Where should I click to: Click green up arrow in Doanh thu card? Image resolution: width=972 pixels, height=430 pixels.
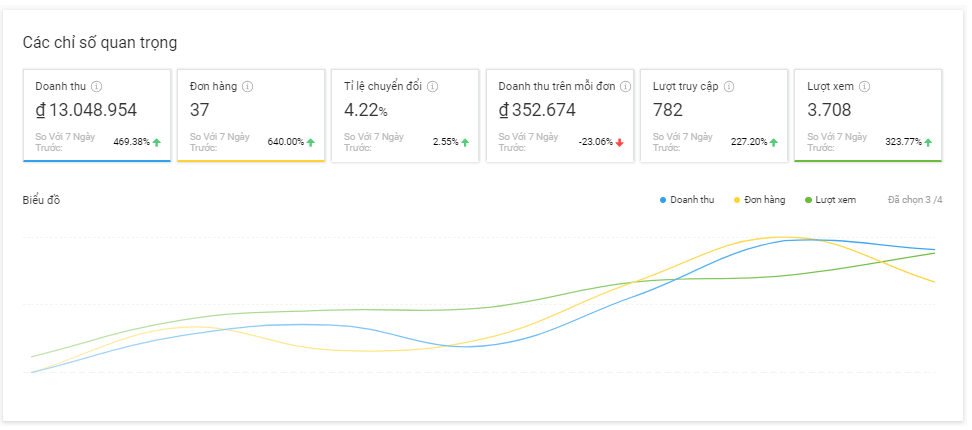pos(157,142)
